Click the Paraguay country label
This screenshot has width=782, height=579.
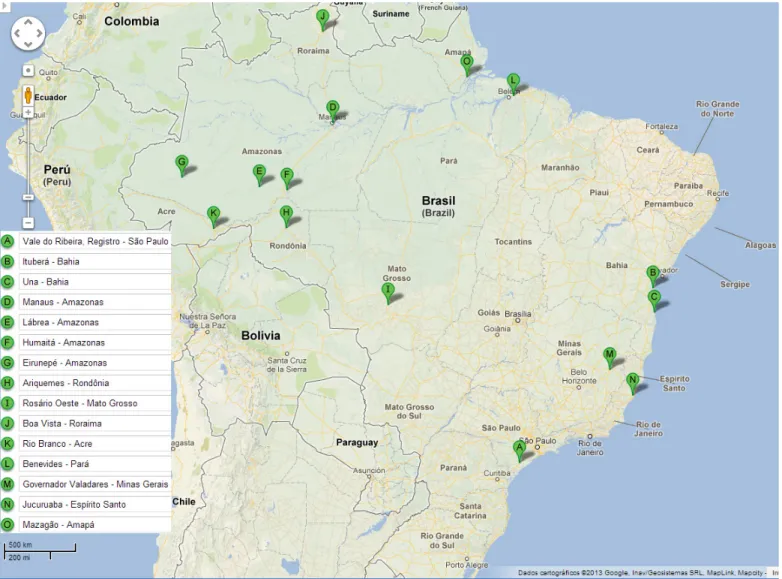[357, 442]
